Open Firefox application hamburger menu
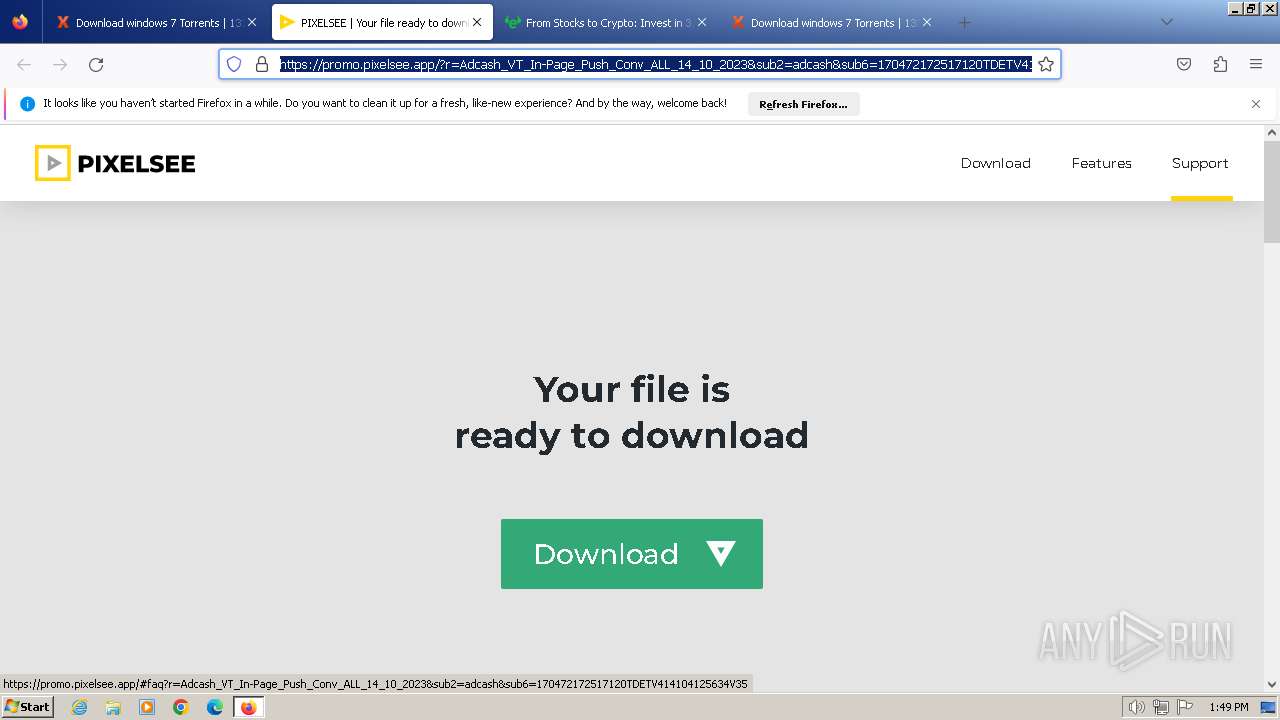Screen dimensions: 1280x720 click(x=1256, y=64)
